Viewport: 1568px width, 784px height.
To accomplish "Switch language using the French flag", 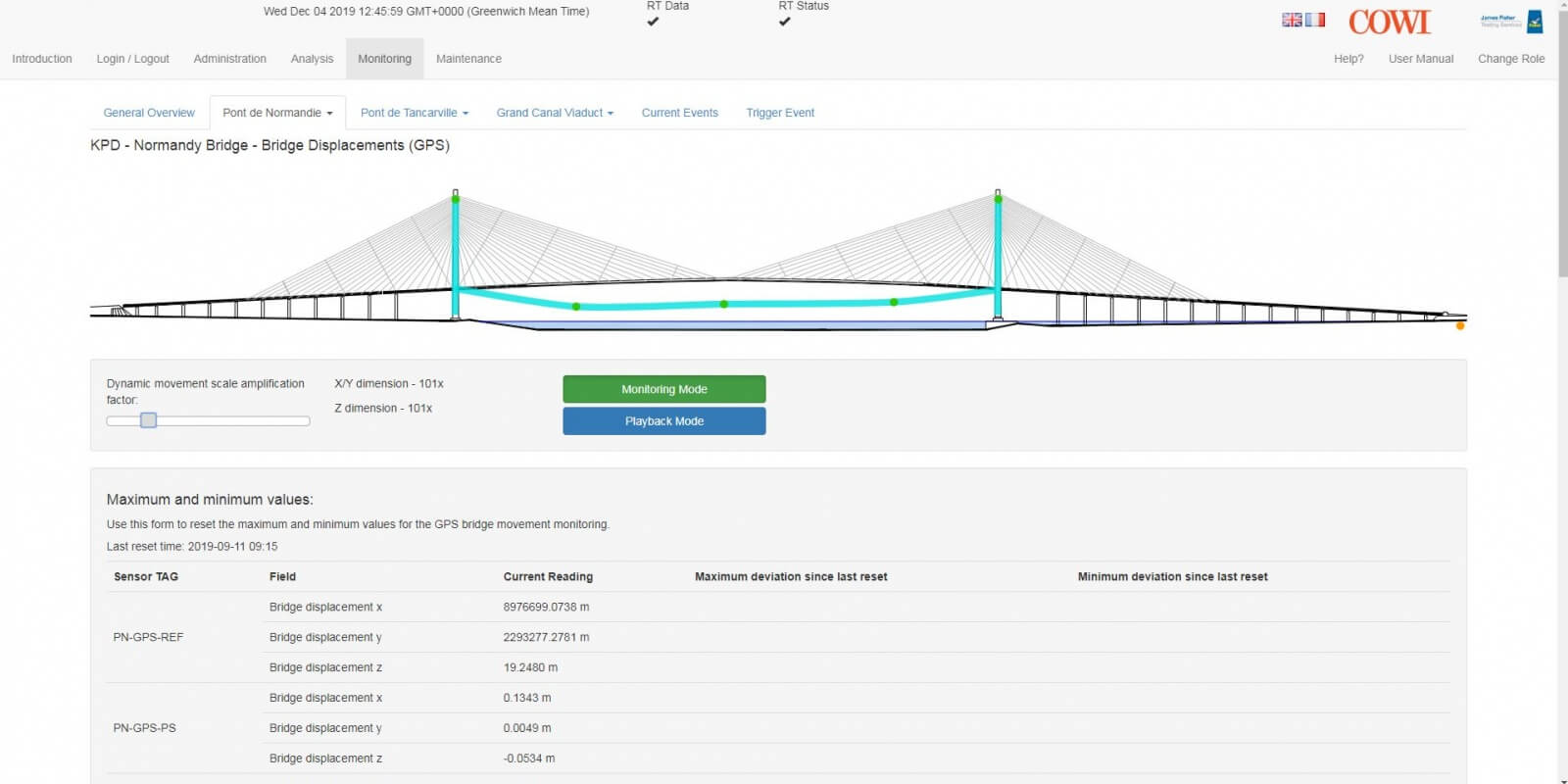I will 1315,20.
